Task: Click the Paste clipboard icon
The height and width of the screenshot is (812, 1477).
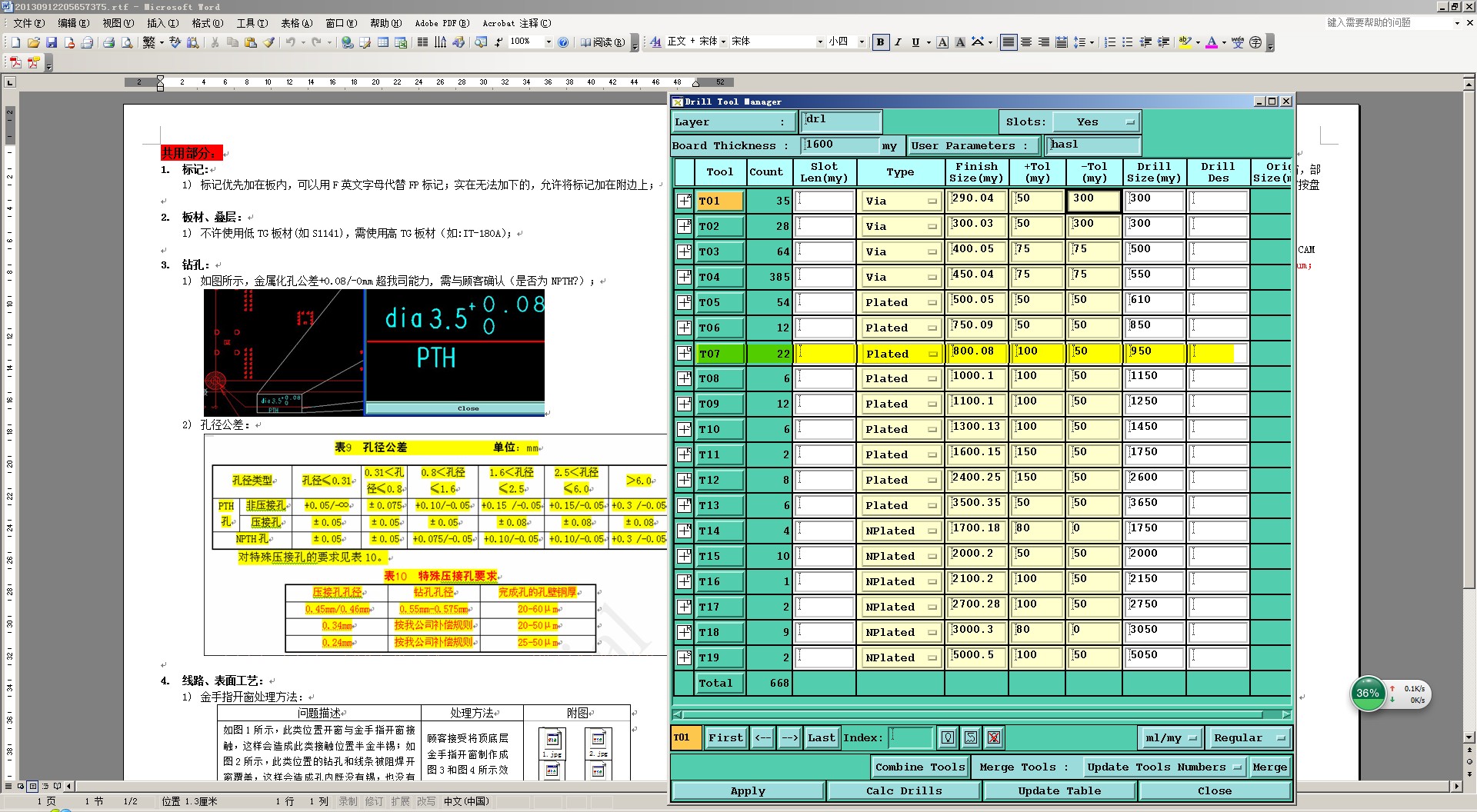Action: [250, 42]
